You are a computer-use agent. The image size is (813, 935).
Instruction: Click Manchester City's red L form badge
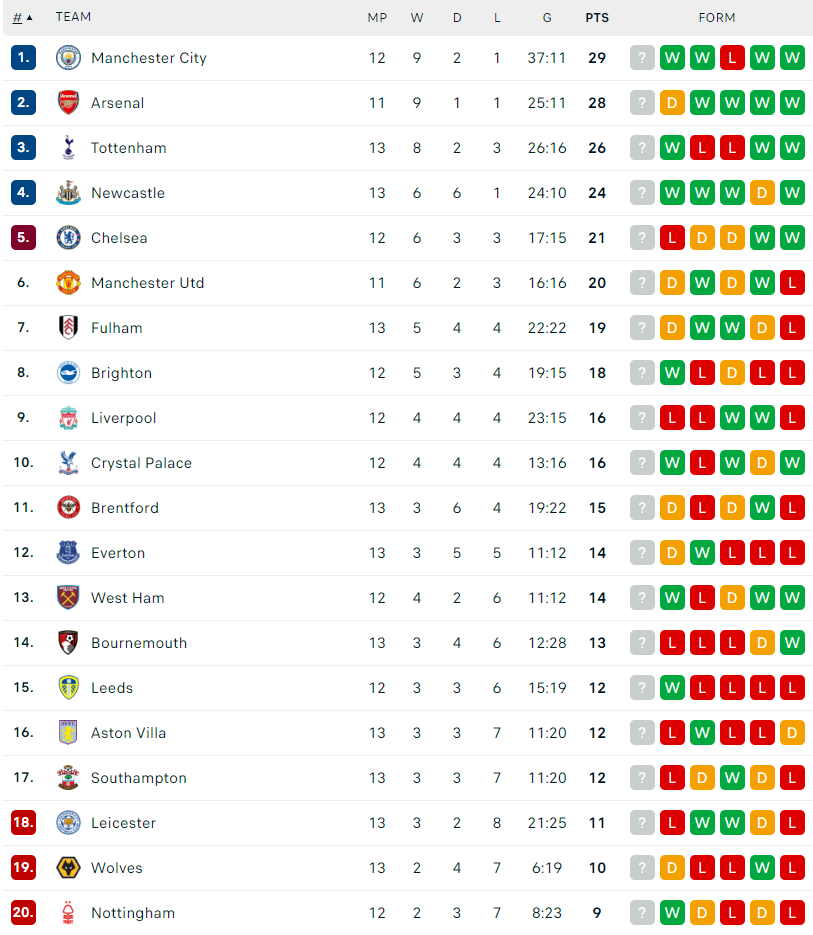pos(732,58)
